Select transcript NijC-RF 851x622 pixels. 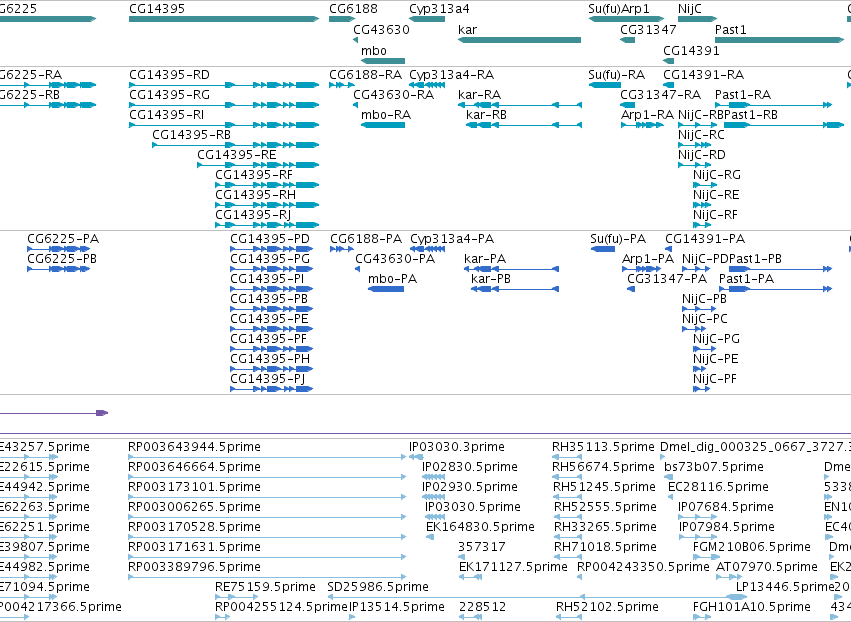pyautogui.click(x=702, y=225)
